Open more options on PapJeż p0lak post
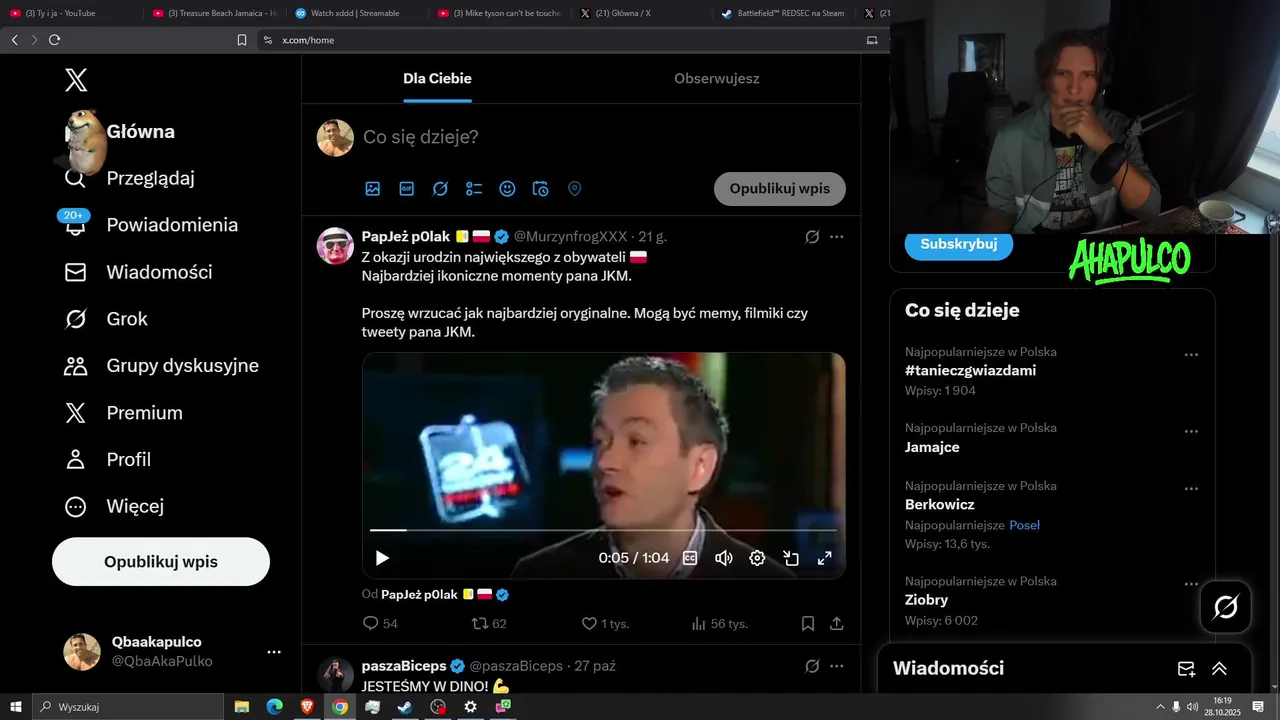 pos(837,237)
